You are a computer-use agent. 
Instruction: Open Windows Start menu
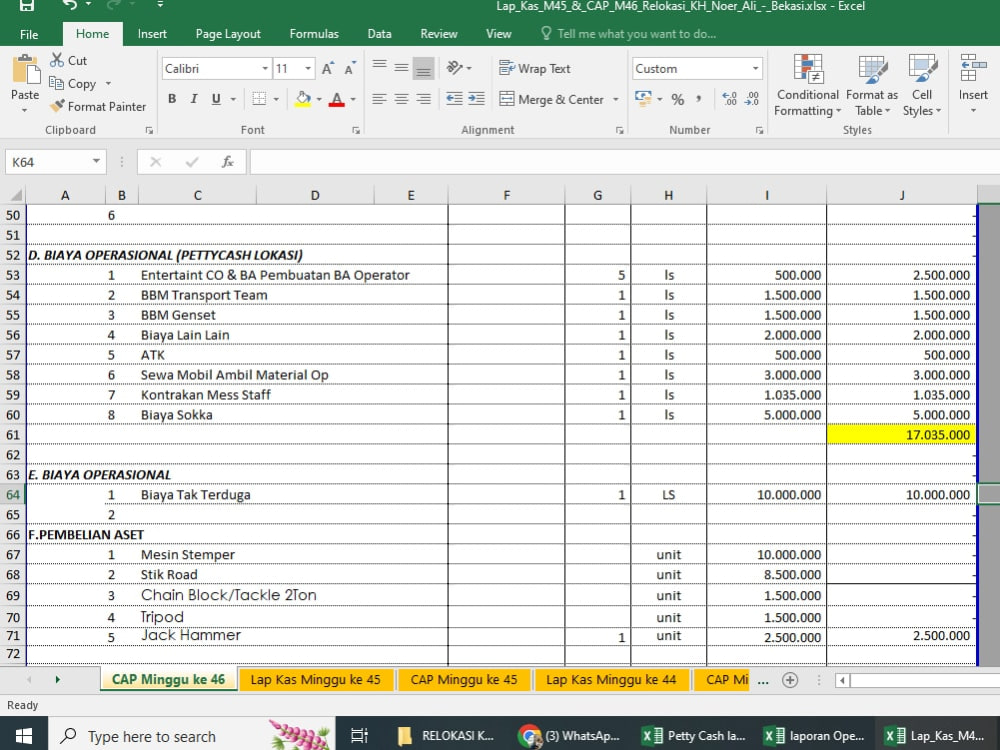point(24,735)
